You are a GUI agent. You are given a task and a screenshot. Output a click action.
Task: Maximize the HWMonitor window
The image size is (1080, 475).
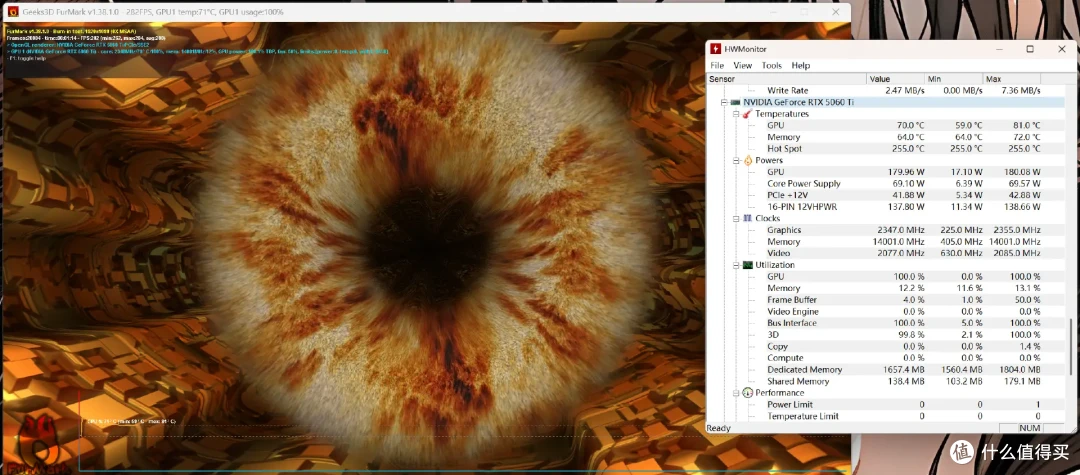click(1030, 49)
